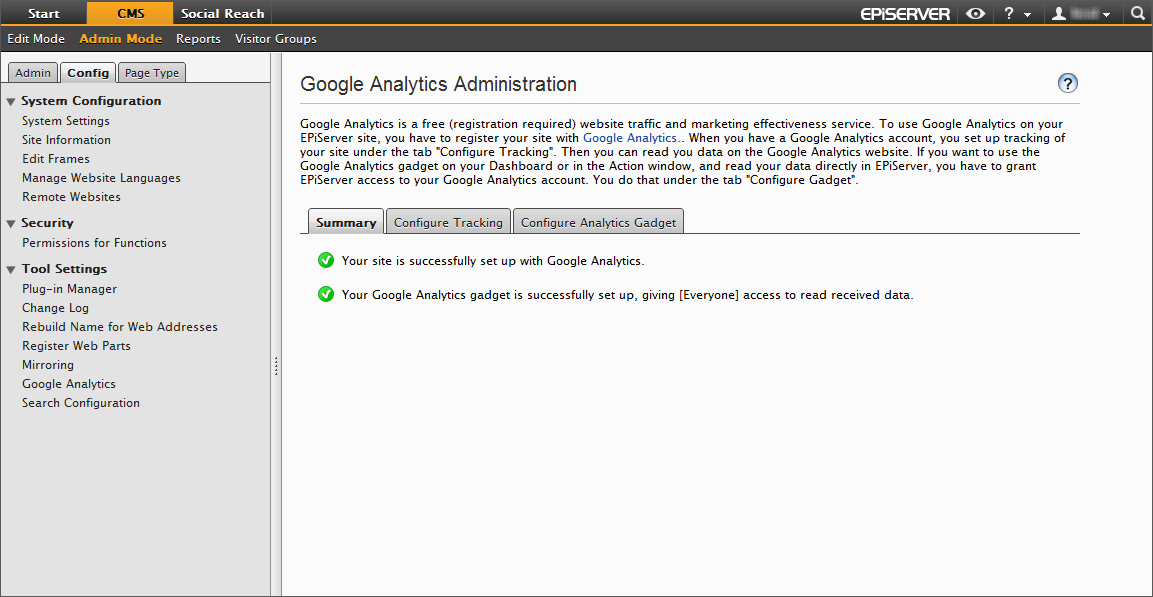
Task: Open the Social Reach top tab
Action: pyautogui.click(x=222, y=14)
